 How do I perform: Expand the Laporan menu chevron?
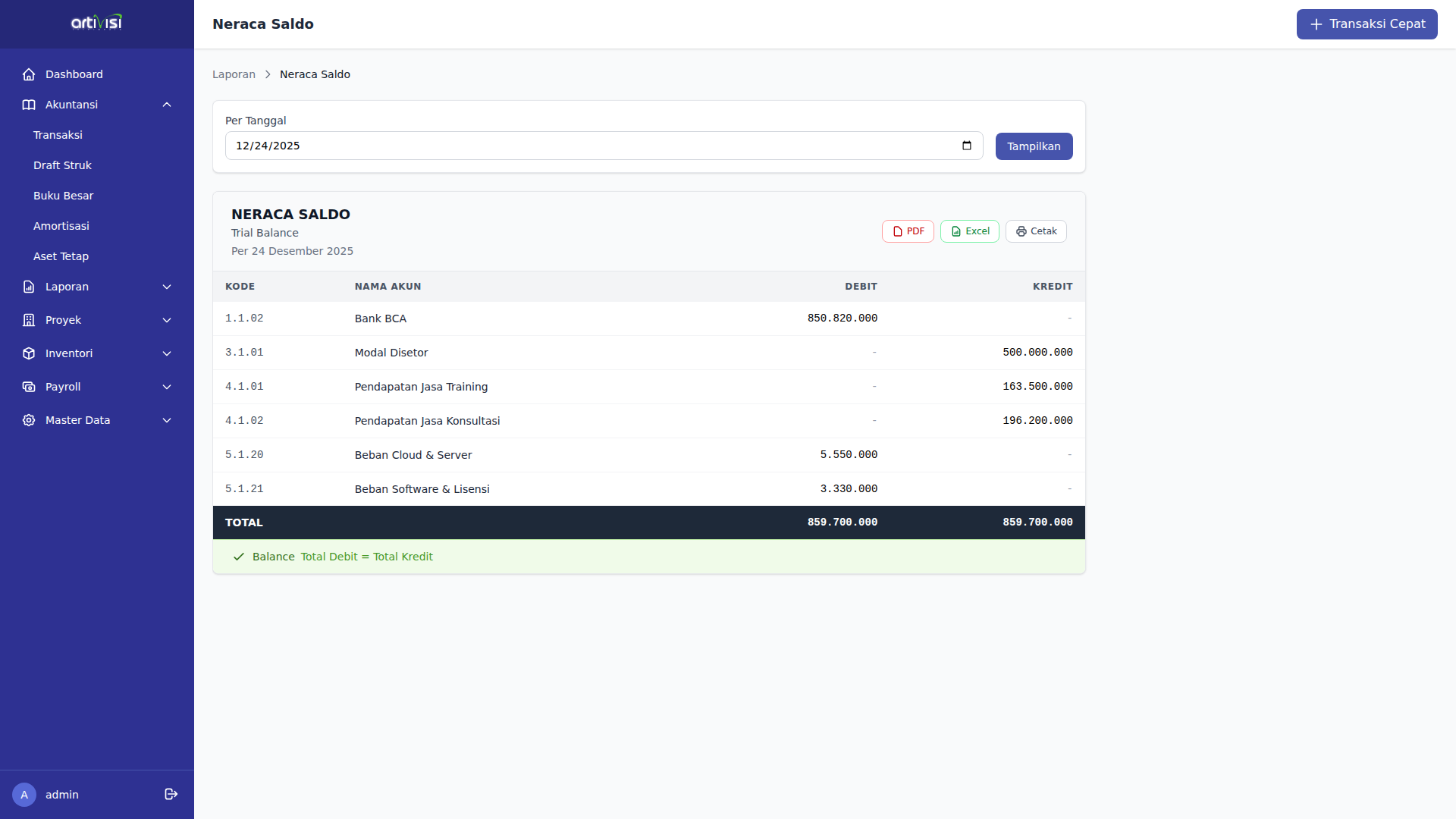pyautogui.click(x=167, y=287)
